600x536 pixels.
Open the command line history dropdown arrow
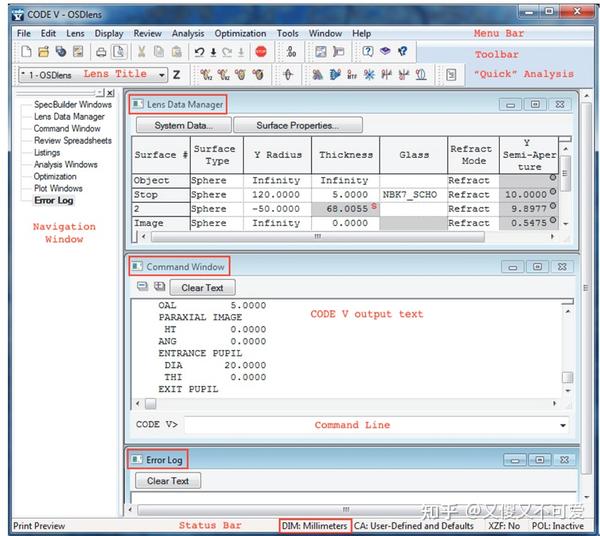pos(563,425)
